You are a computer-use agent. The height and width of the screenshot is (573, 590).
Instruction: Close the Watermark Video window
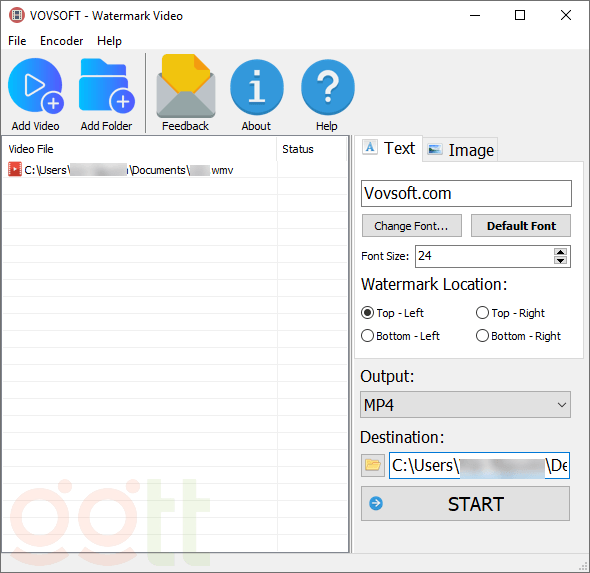(x=566, y=15)
